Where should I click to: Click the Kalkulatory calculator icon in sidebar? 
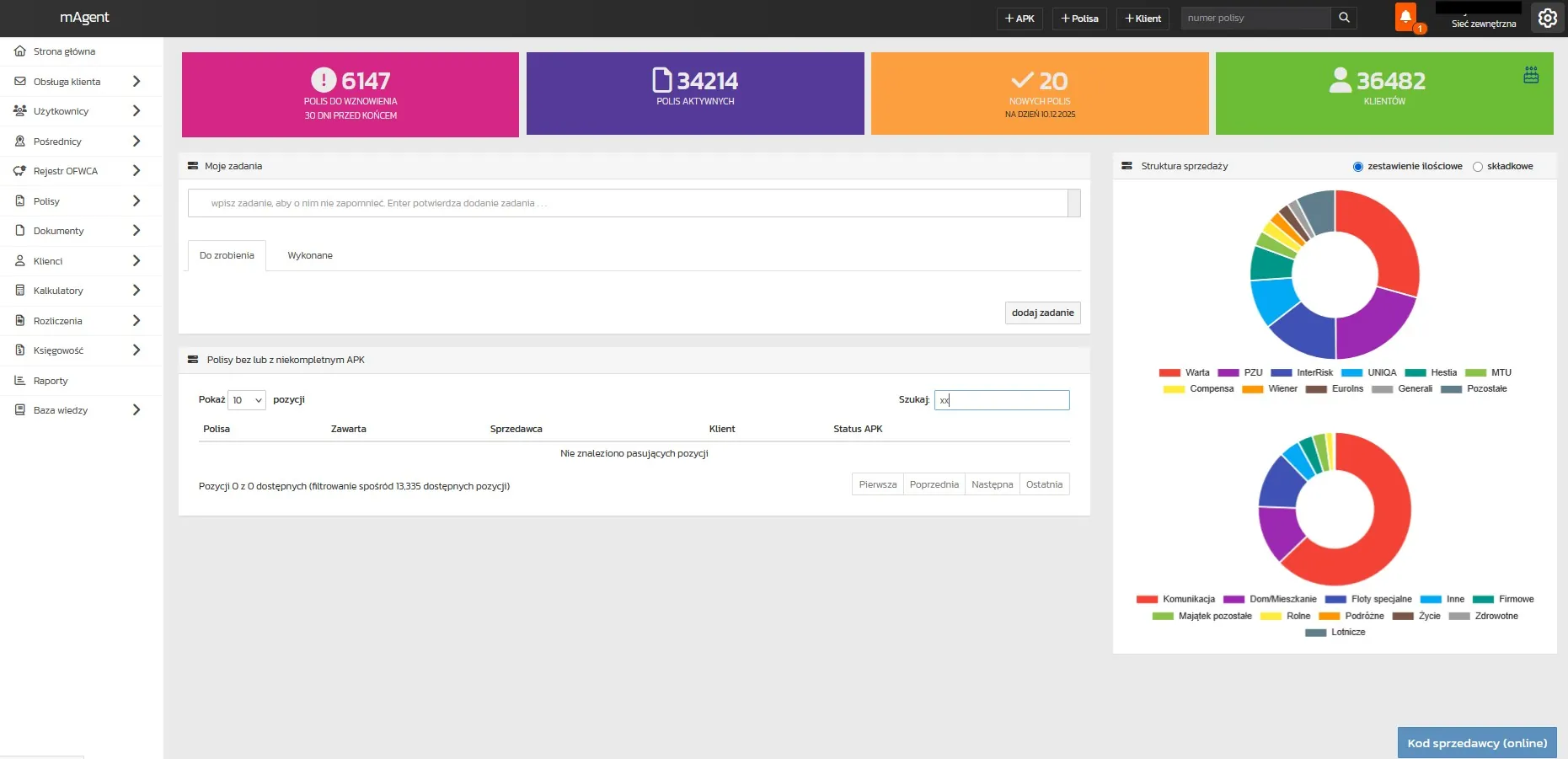pyautogui.click(x=20, y=291)
